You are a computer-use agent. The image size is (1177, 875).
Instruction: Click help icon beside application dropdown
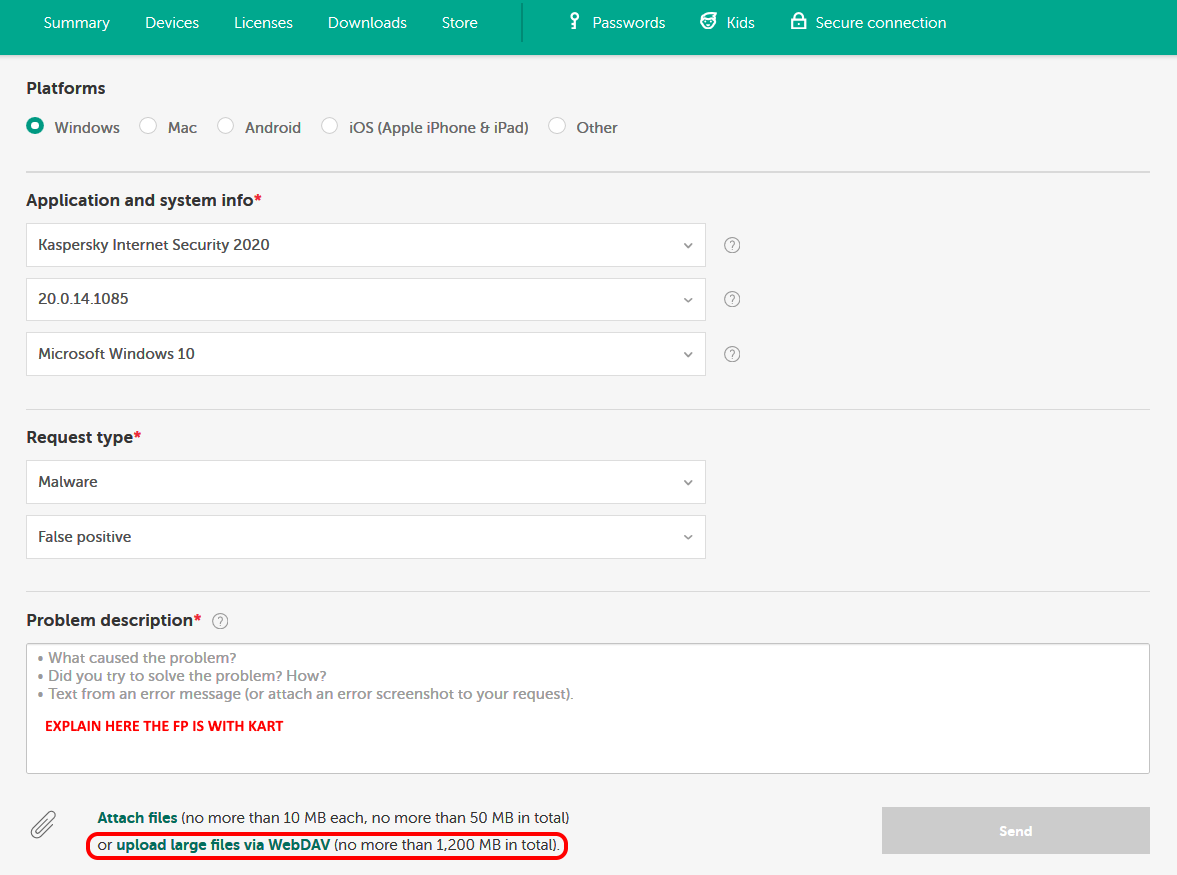click(732, 245)
